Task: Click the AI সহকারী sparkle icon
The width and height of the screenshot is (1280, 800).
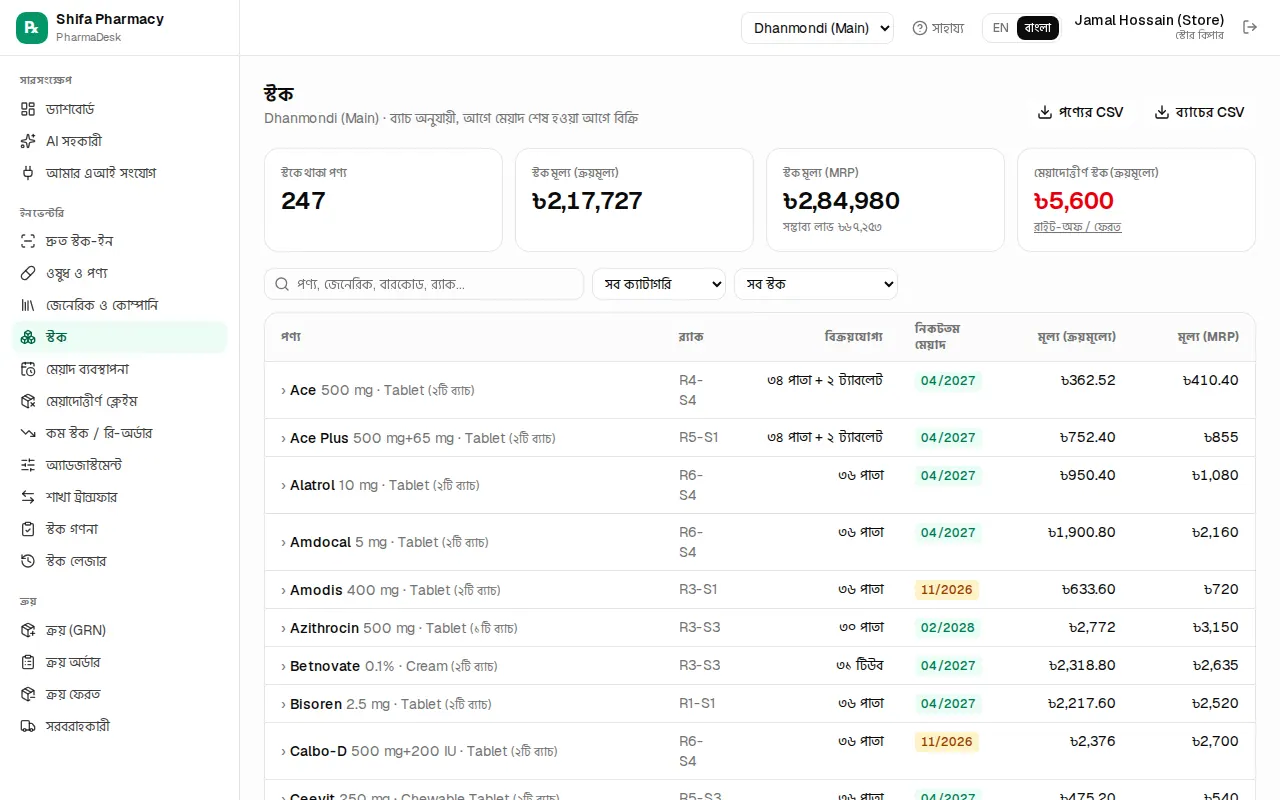Action: pyautogui.click(x=28, y=141)
